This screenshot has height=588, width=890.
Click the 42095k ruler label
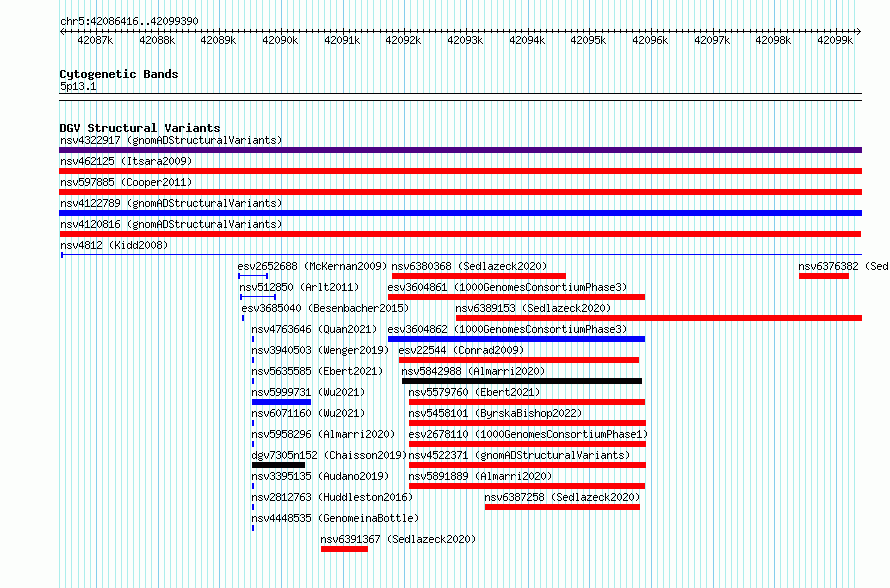pyautogui.click(x=588, y=40)
